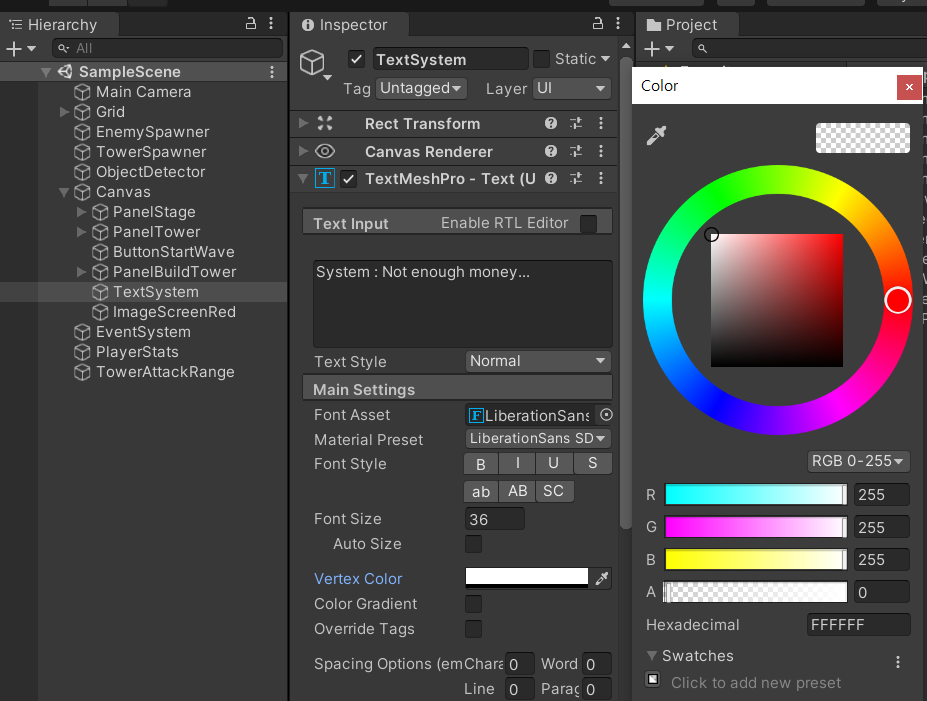Toggle the Static checkbox
927x701 pixels.
point(541,59)
